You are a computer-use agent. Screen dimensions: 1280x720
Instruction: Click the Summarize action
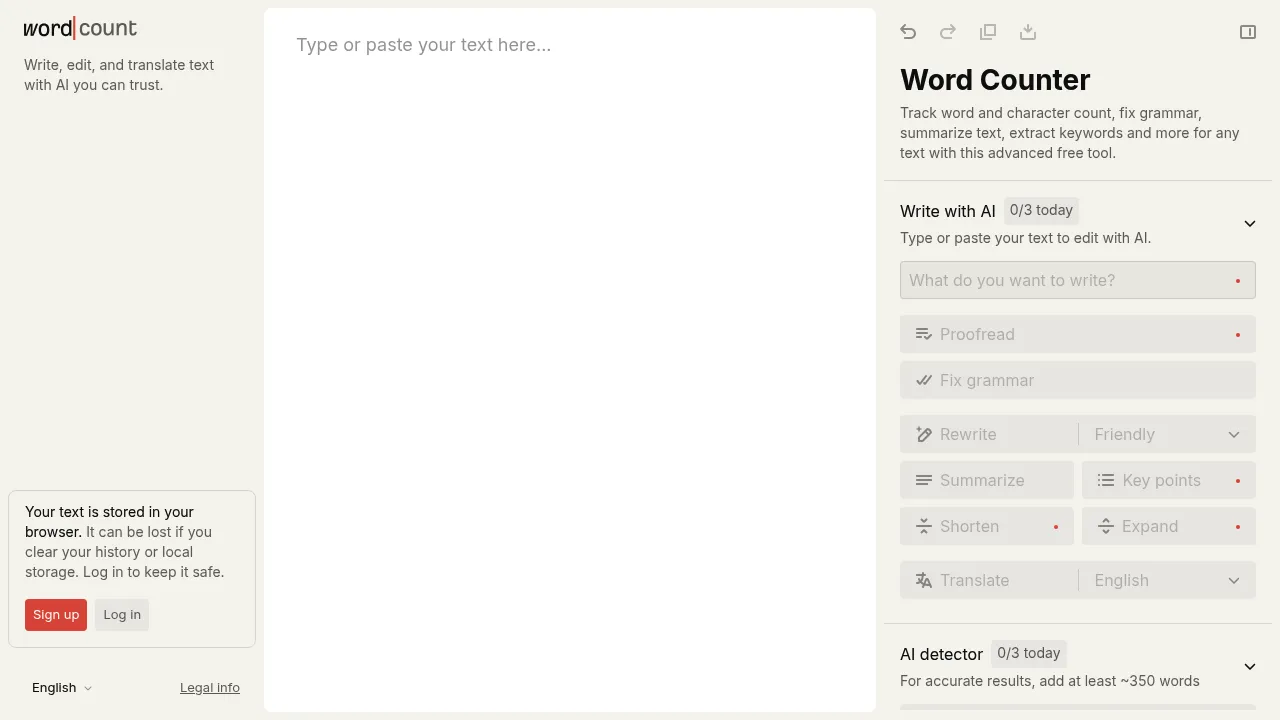(x=981, y=480)
